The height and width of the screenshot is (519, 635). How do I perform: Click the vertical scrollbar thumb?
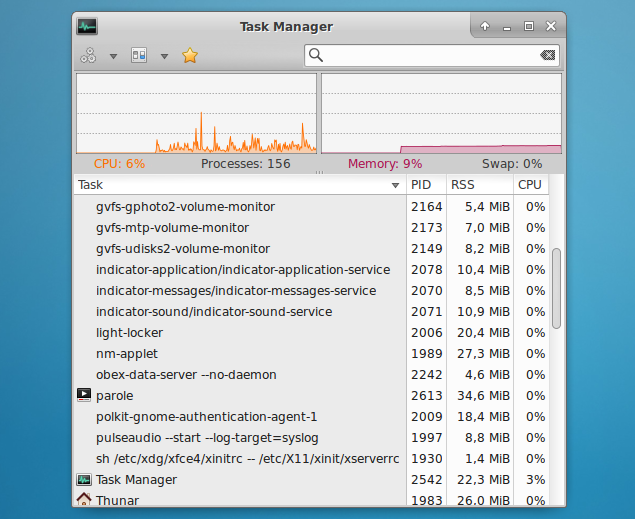(556, 288)
